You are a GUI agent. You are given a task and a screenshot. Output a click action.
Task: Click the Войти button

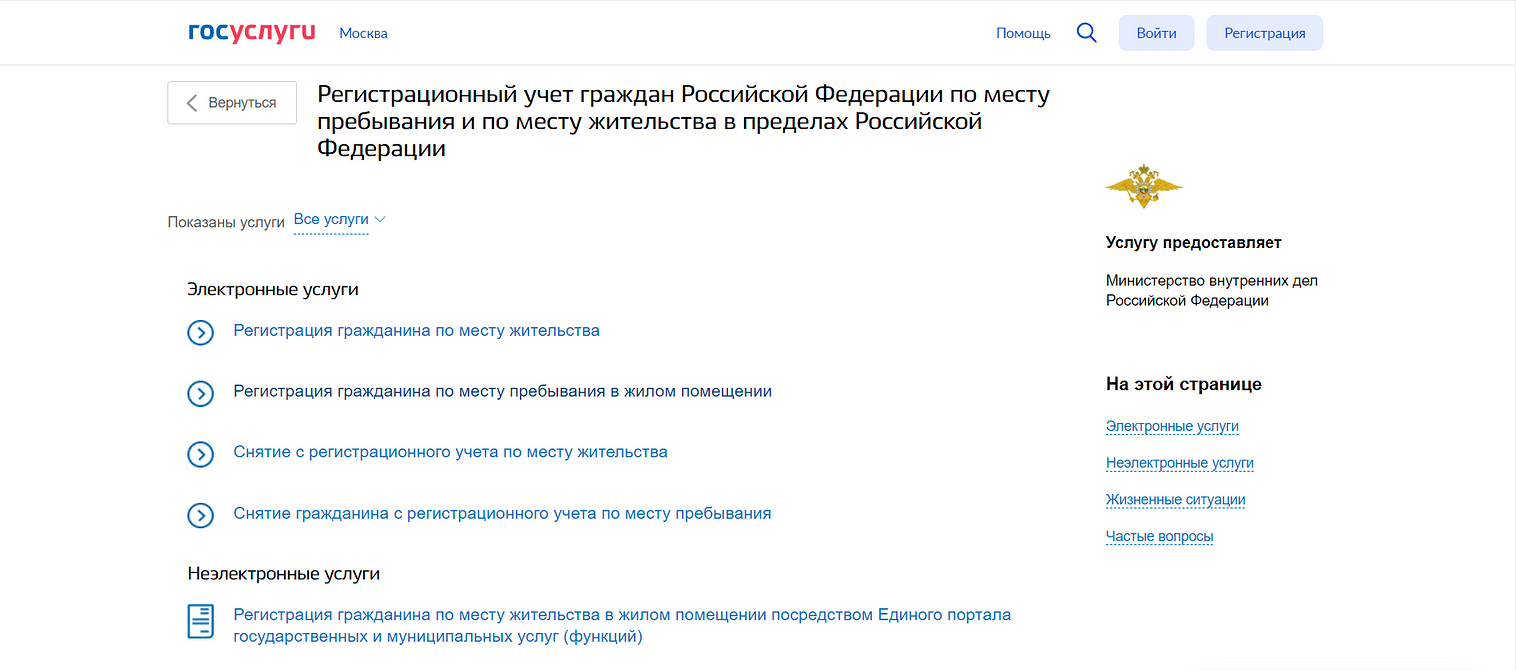click(1156, 33)
